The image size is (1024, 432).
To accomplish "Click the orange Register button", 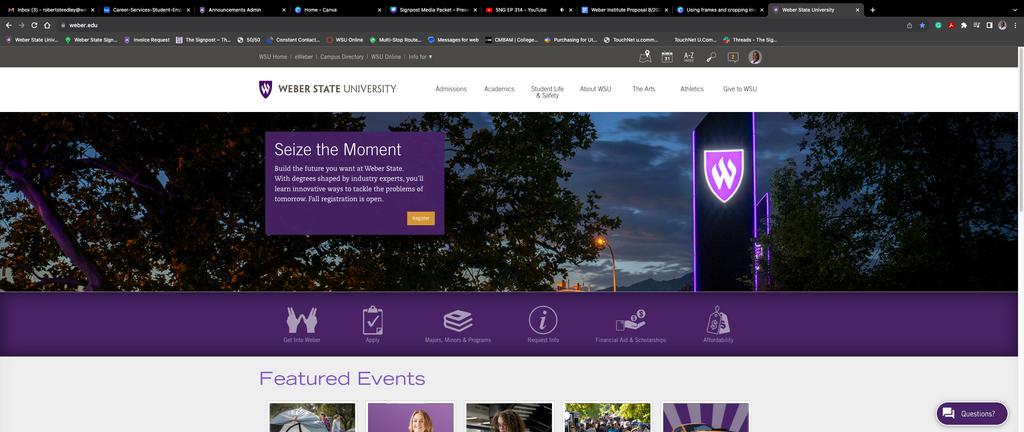I will point(421,218).
